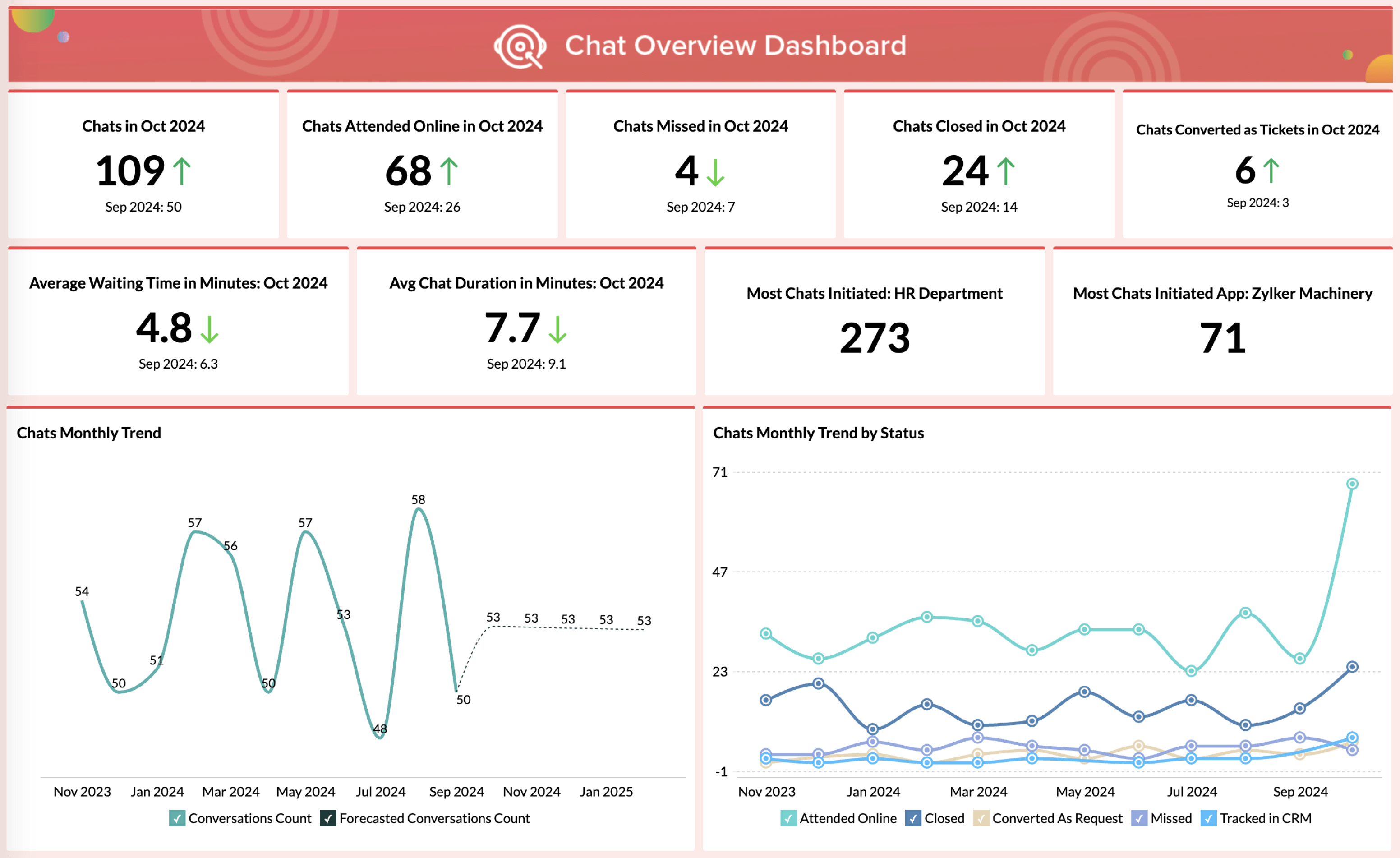Image resolution: width=1400 pixels, height=858 pixels.
Task: Toggle Missed series legend checkbox
Action: 1139,818
